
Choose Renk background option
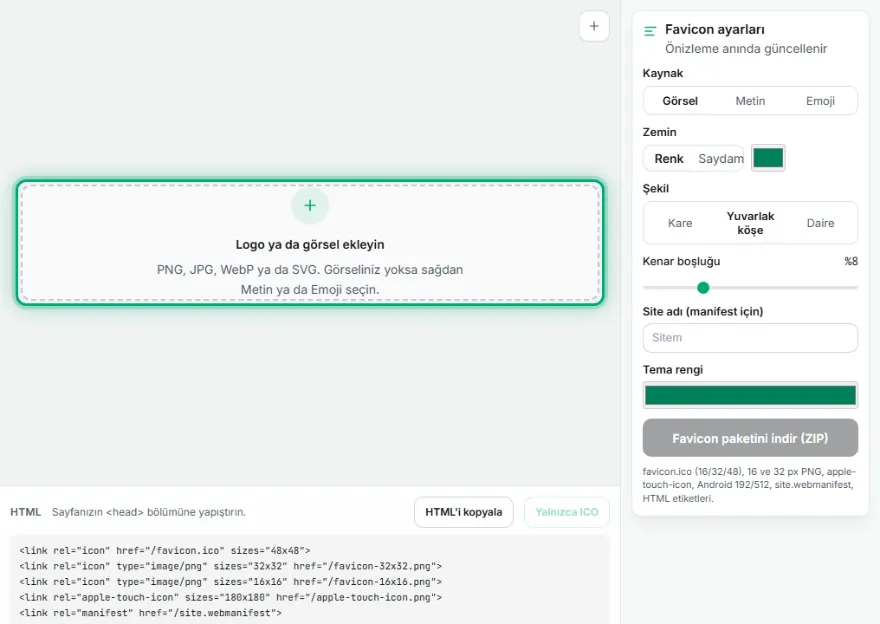pos(669,159)
